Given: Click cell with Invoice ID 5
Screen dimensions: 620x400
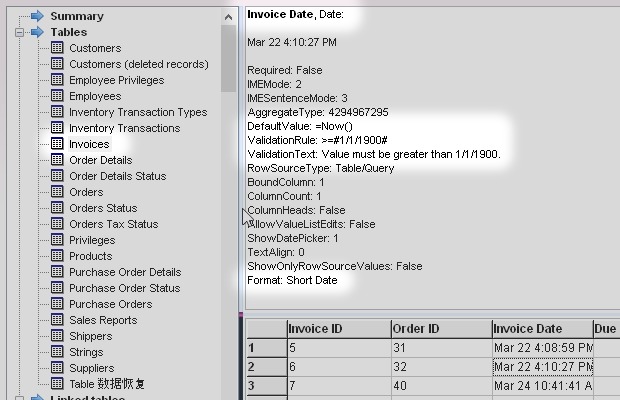Looking at the screenshot, I should pos(336,348).
